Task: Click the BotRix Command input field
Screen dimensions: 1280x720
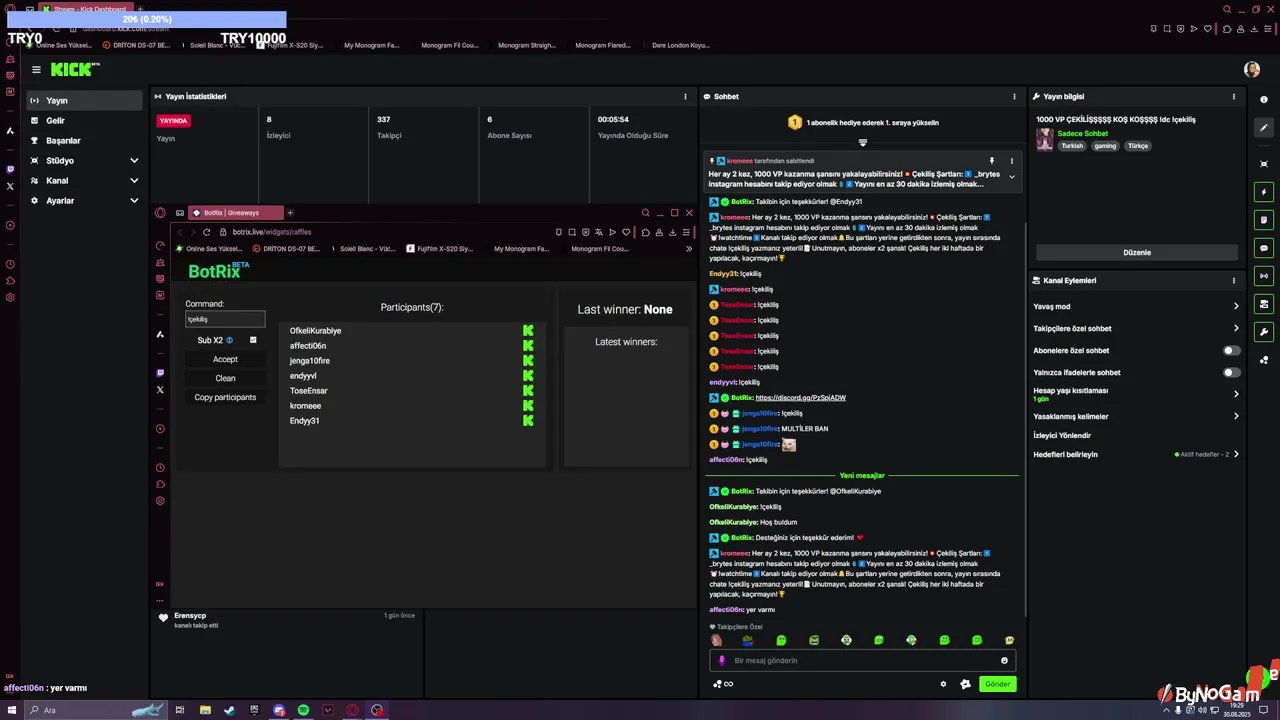Action: [225, 320]
